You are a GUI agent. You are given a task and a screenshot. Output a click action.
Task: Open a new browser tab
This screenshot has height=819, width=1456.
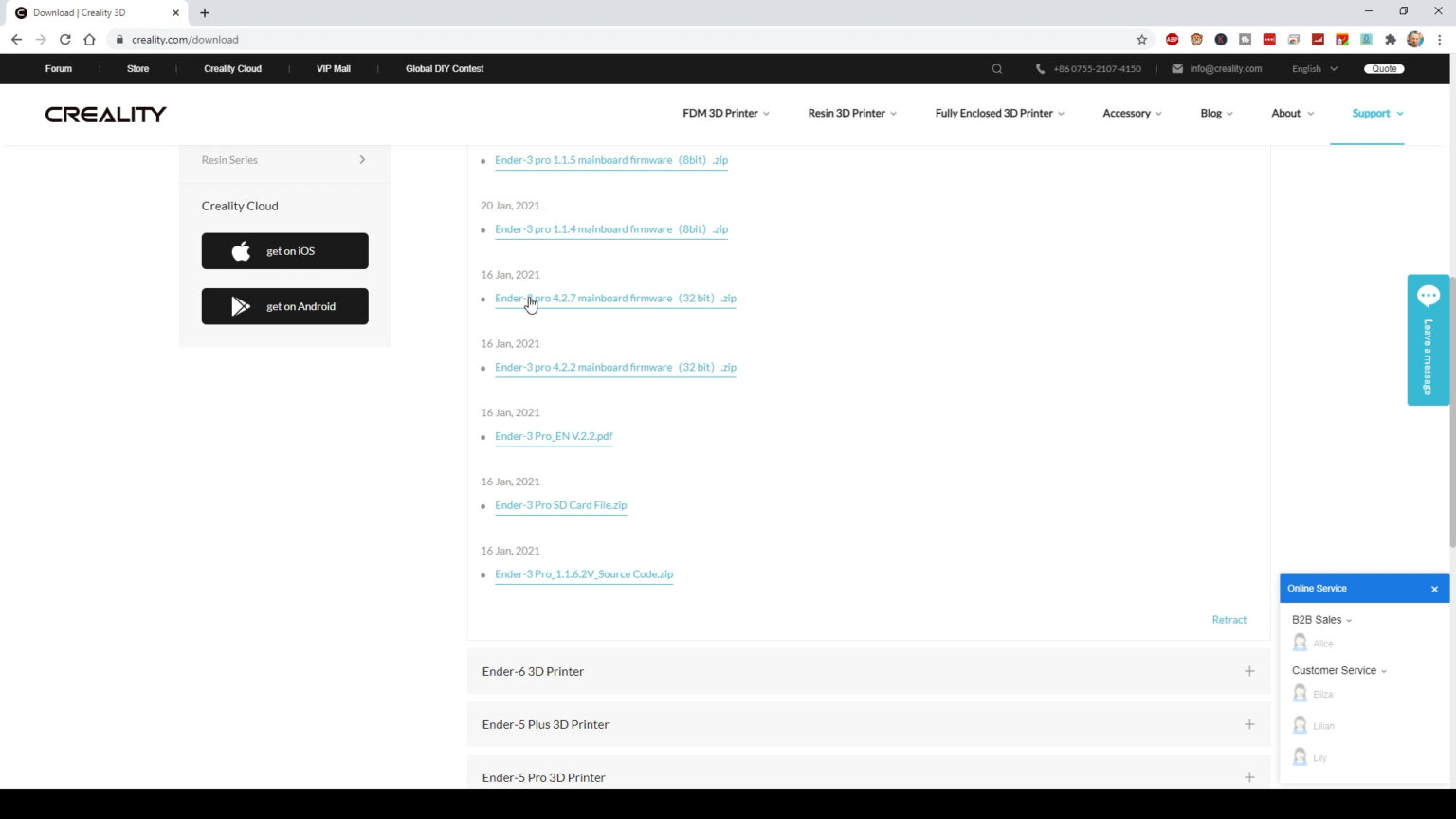(205, 13)
